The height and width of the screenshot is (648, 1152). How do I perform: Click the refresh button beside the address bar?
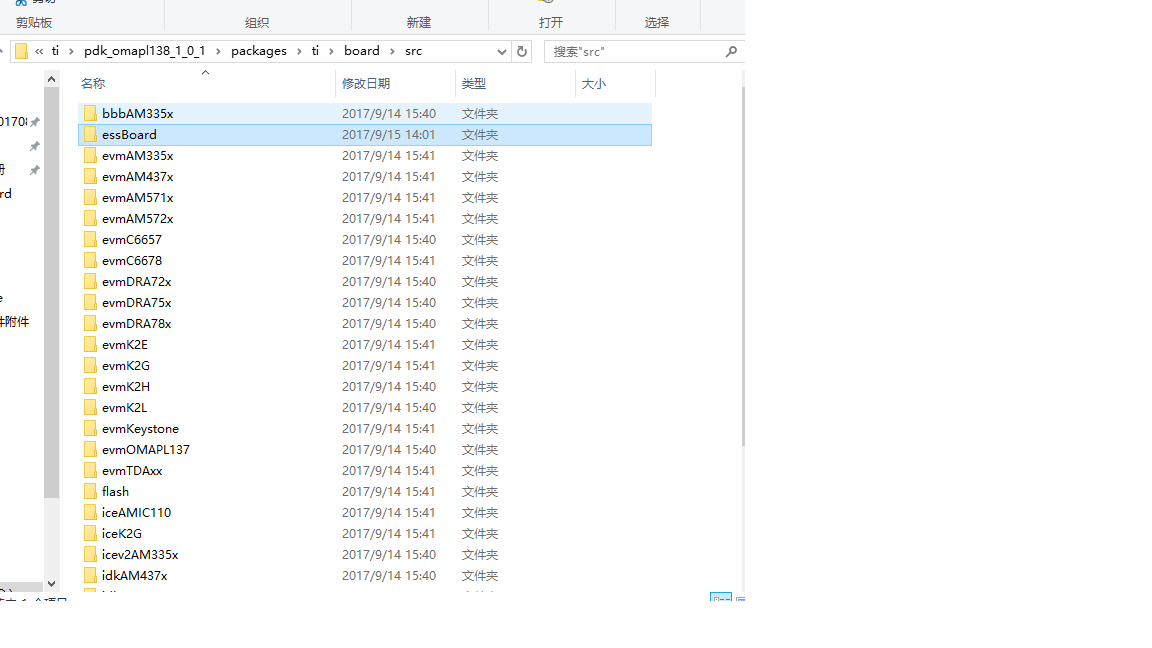click(522, 51)
